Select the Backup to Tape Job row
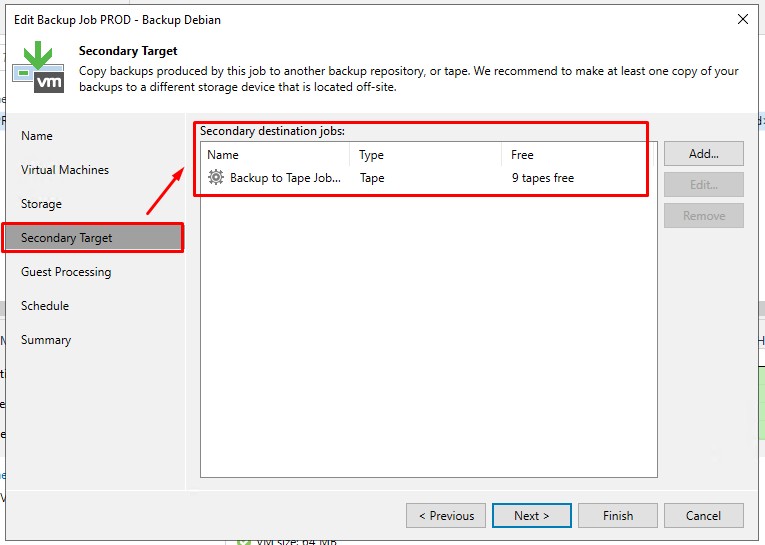 (x=285, y=178)
